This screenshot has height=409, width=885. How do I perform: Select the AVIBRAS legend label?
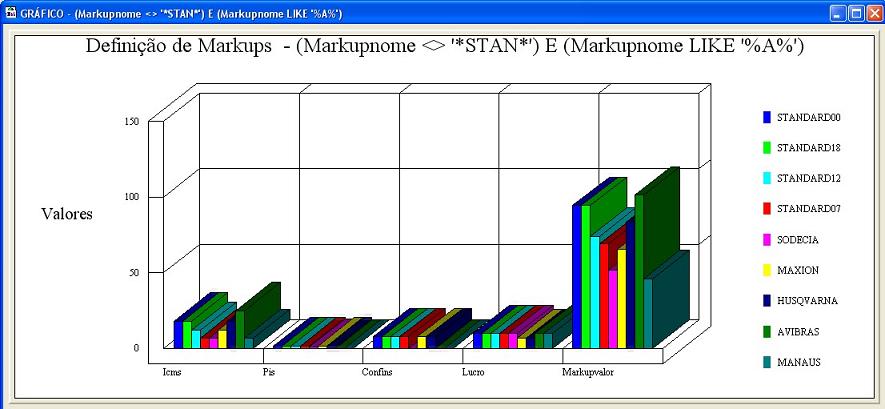[x=798, y=332]
